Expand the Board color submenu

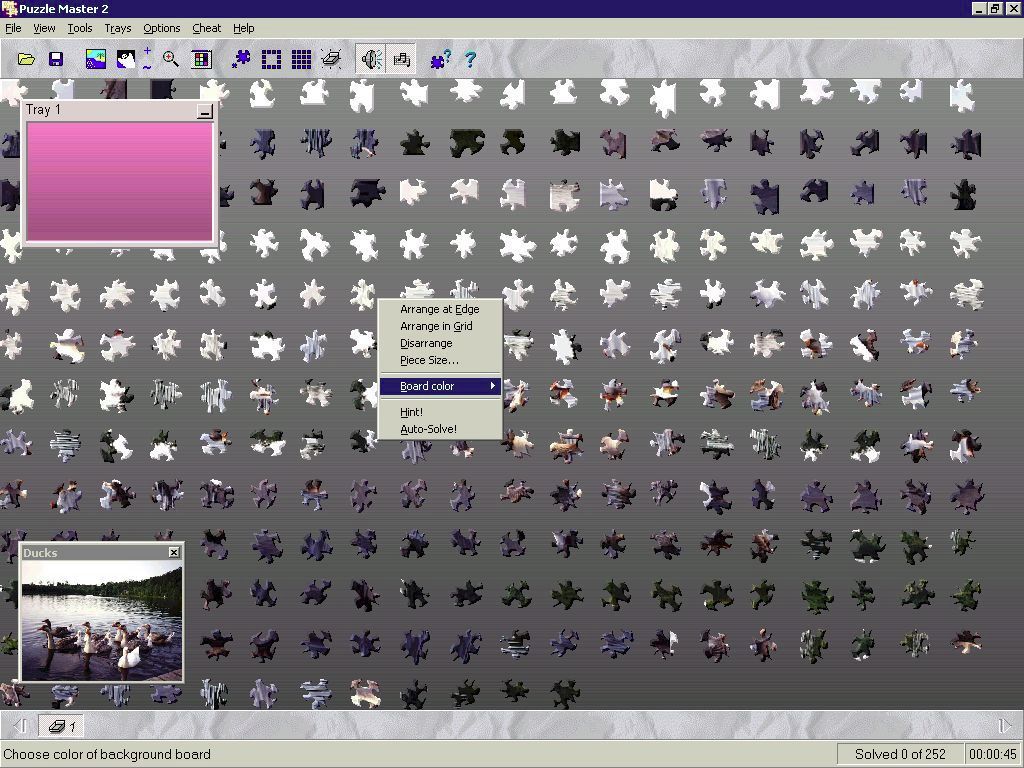(440, 386)
